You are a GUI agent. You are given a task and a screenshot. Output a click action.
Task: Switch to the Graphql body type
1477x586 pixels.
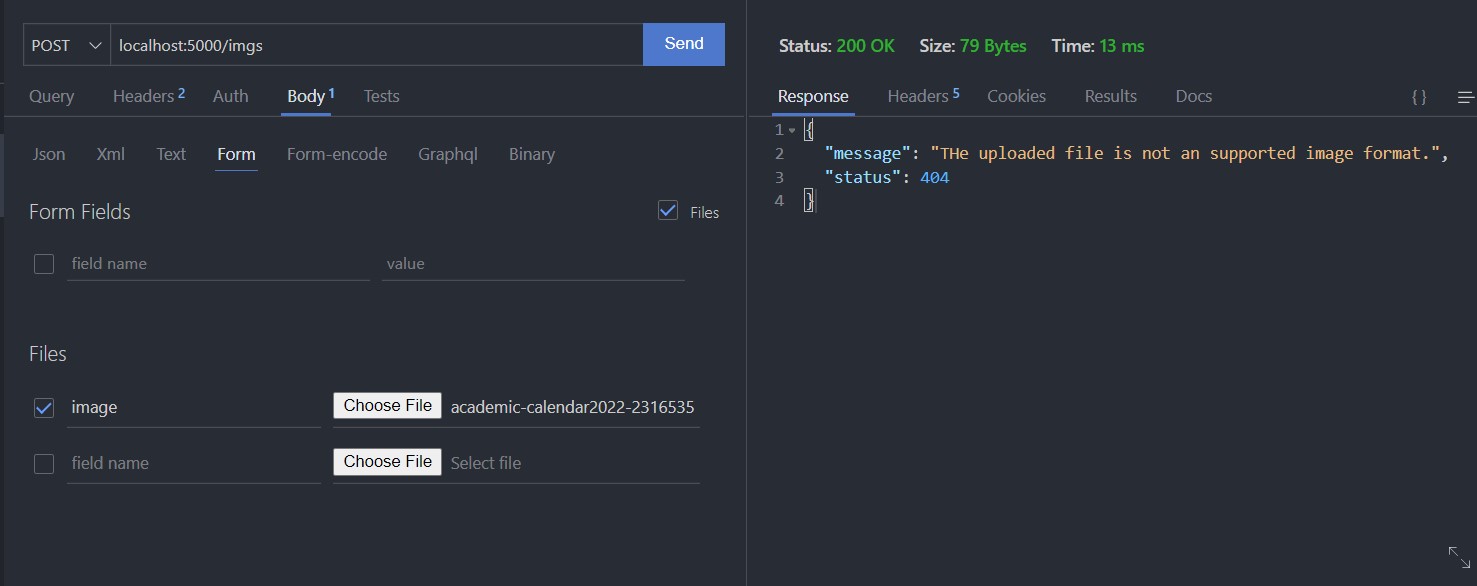447,153
